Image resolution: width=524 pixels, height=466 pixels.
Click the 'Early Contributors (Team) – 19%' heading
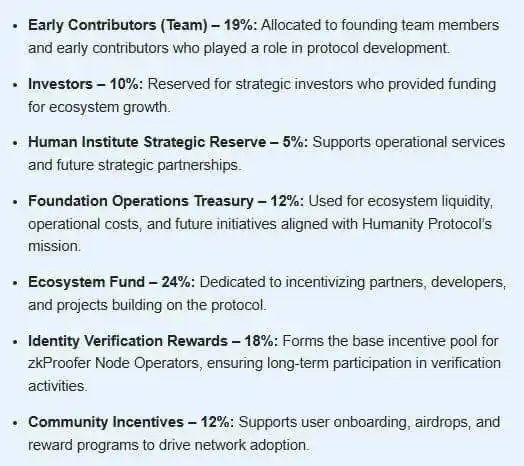[x=143, y=25]
